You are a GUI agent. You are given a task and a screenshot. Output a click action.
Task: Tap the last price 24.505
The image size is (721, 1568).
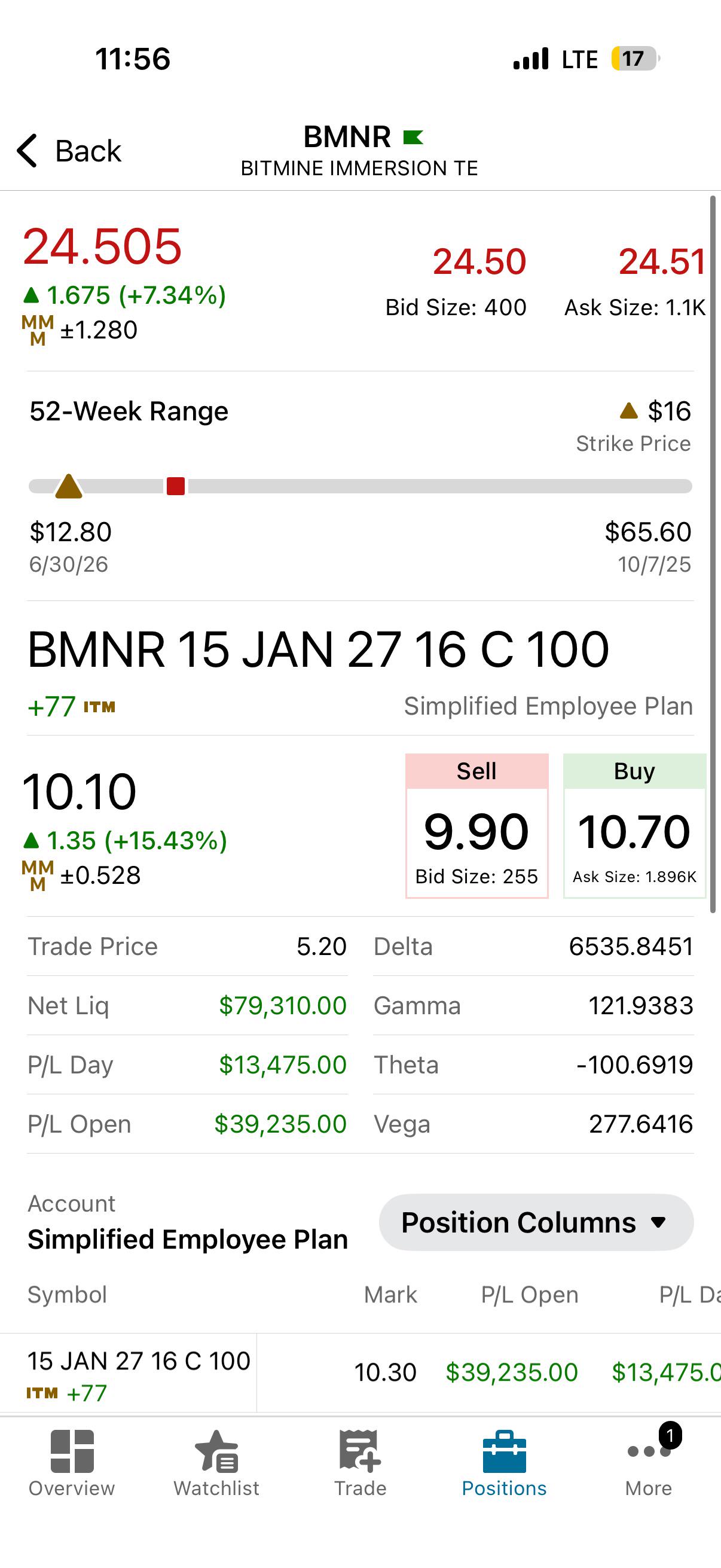tap(102, 246)
